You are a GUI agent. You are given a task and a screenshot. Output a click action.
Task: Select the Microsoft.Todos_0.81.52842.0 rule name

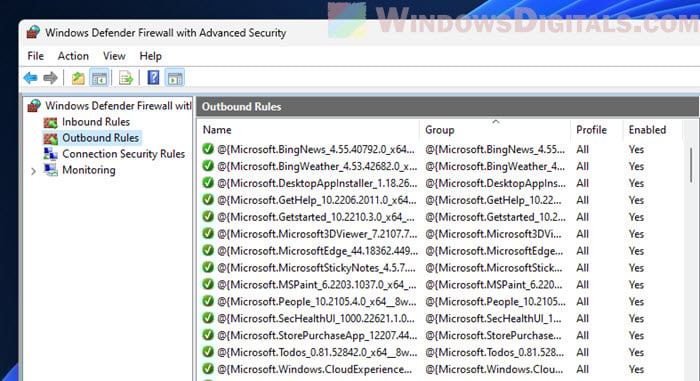coord(317,352)
